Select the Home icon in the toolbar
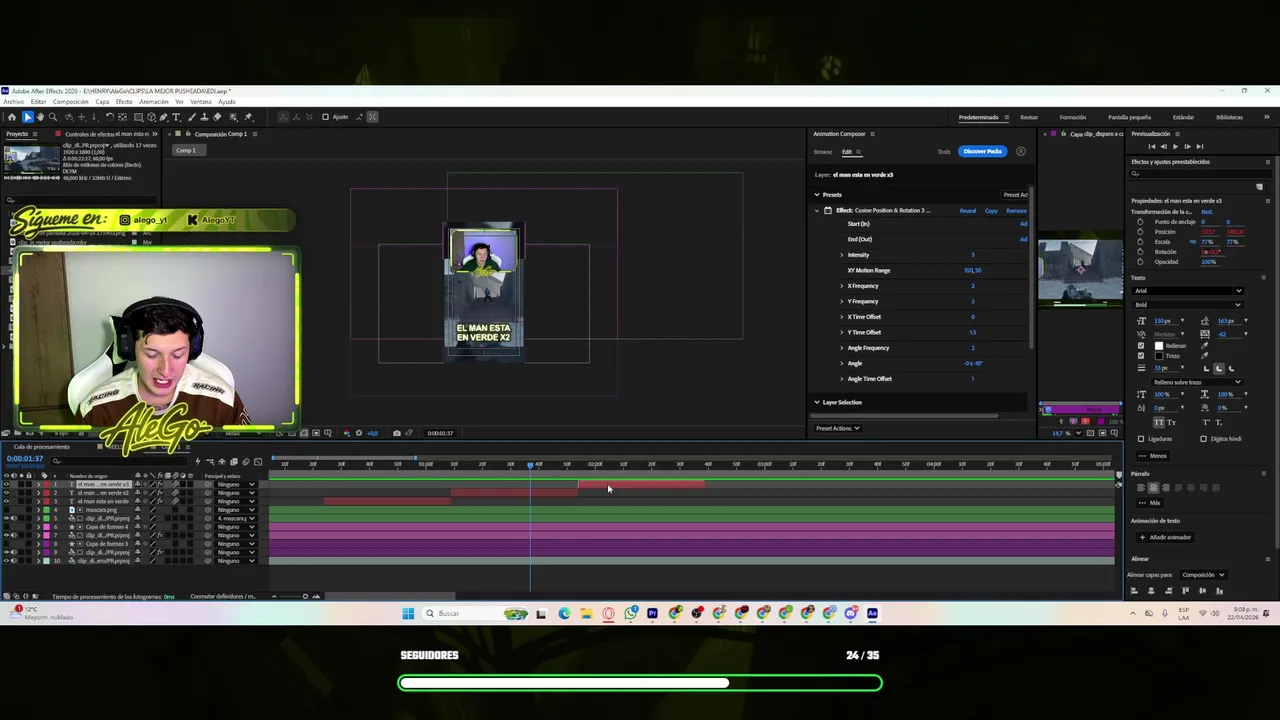This screenshot has height=720, width=1280. click(x=12, y=117)
